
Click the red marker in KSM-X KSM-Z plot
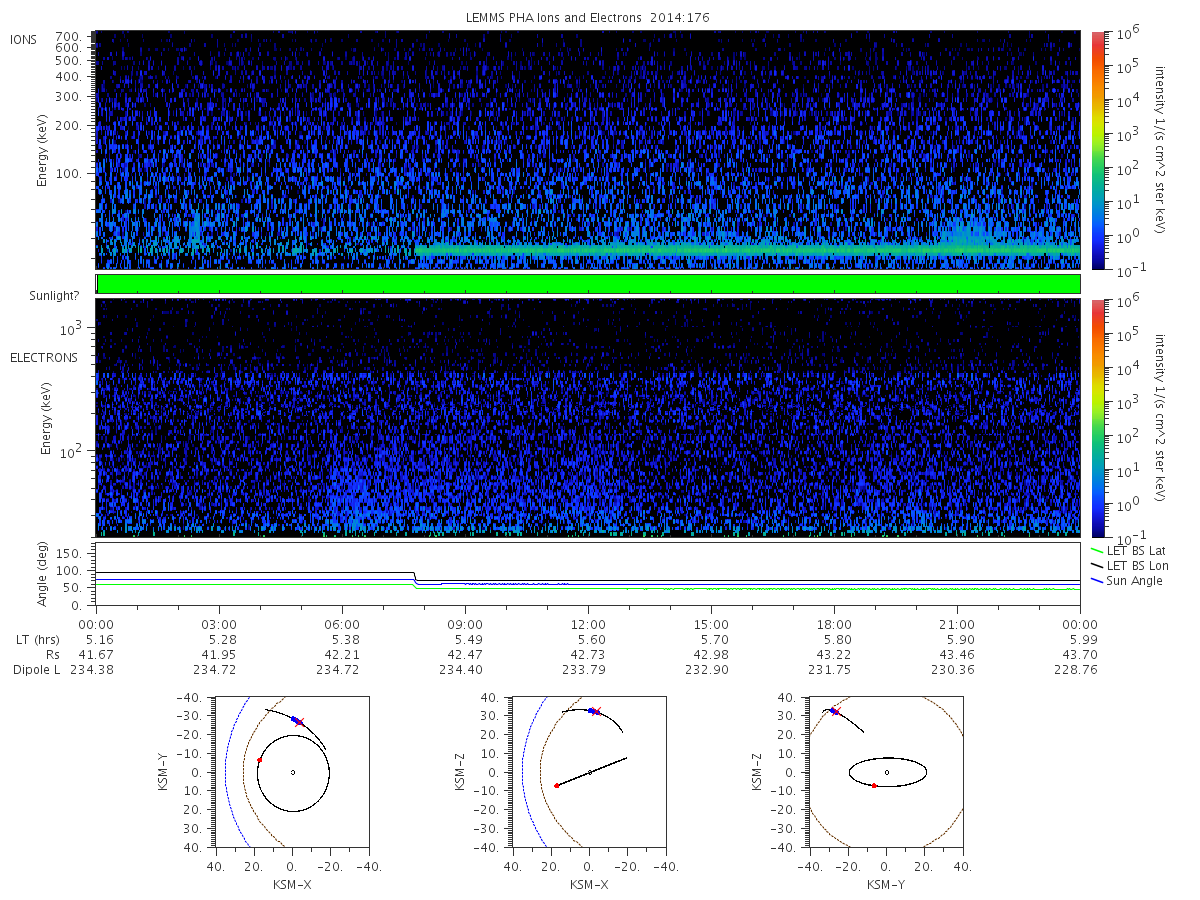point(557,786)
